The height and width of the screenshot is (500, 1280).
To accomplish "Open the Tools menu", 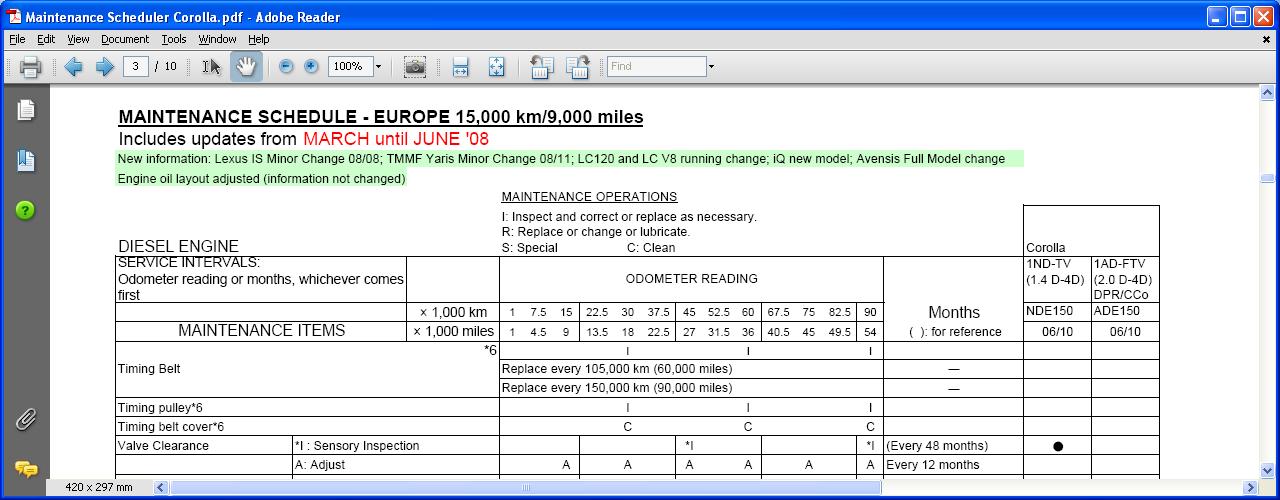I will pyautogui.click(x=174, y=39).
